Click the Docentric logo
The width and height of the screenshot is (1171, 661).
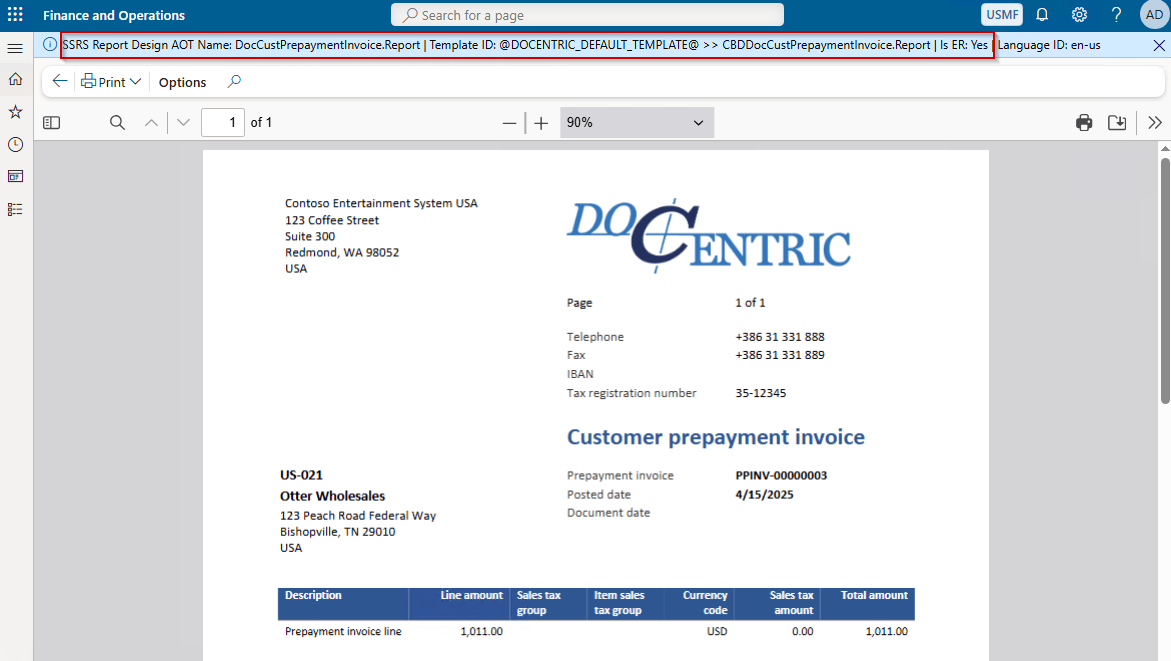[x=708, y=236]
